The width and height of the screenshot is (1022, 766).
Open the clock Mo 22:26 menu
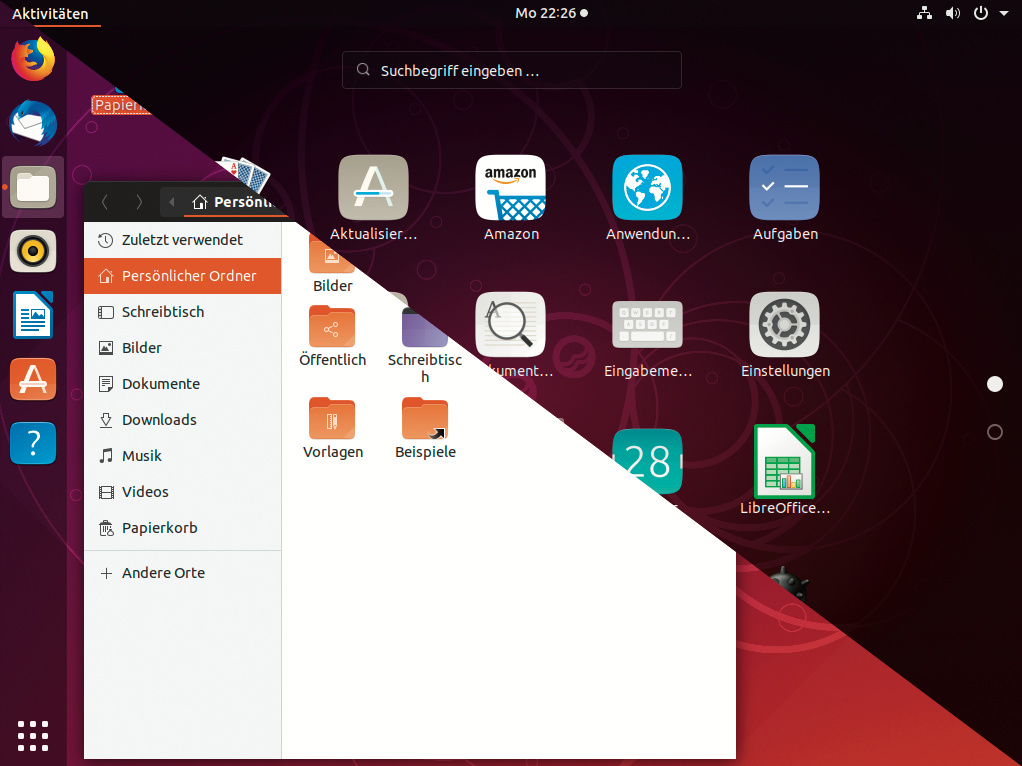[x=551, y=13]
